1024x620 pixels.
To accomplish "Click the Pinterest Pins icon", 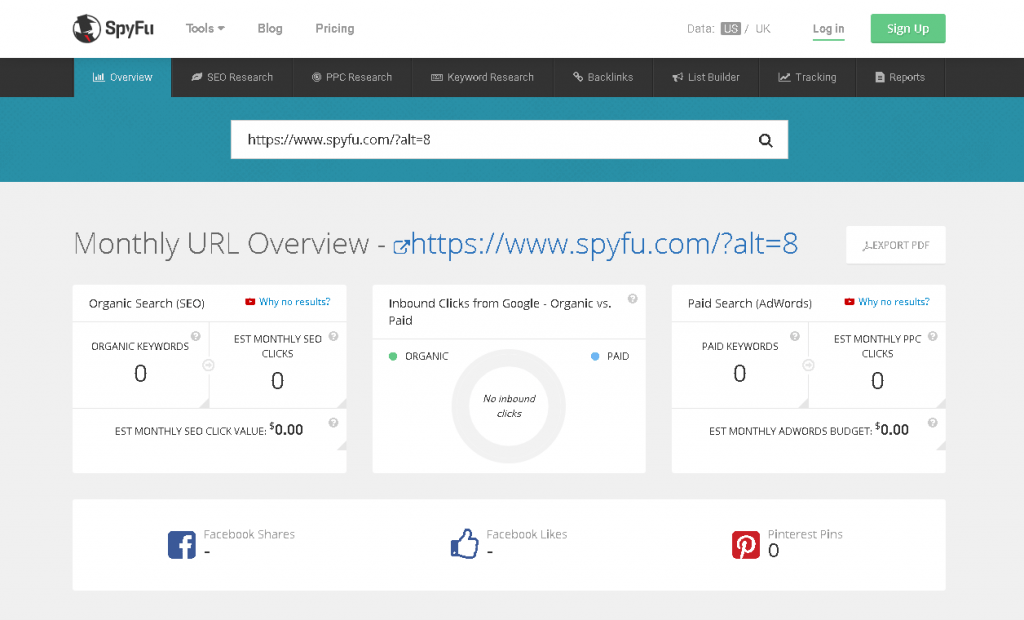I will [746, 544].
